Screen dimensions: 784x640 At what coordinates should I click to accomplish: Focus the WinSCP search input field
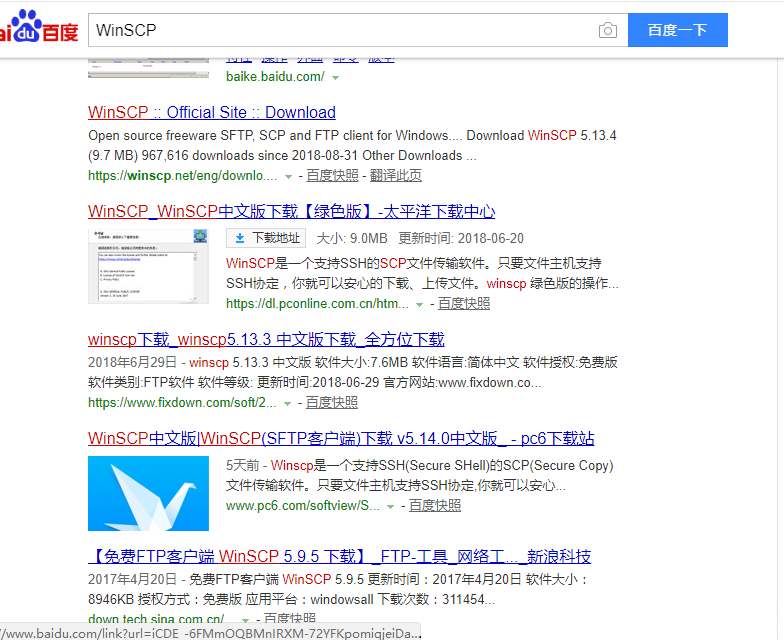[345, 30]
